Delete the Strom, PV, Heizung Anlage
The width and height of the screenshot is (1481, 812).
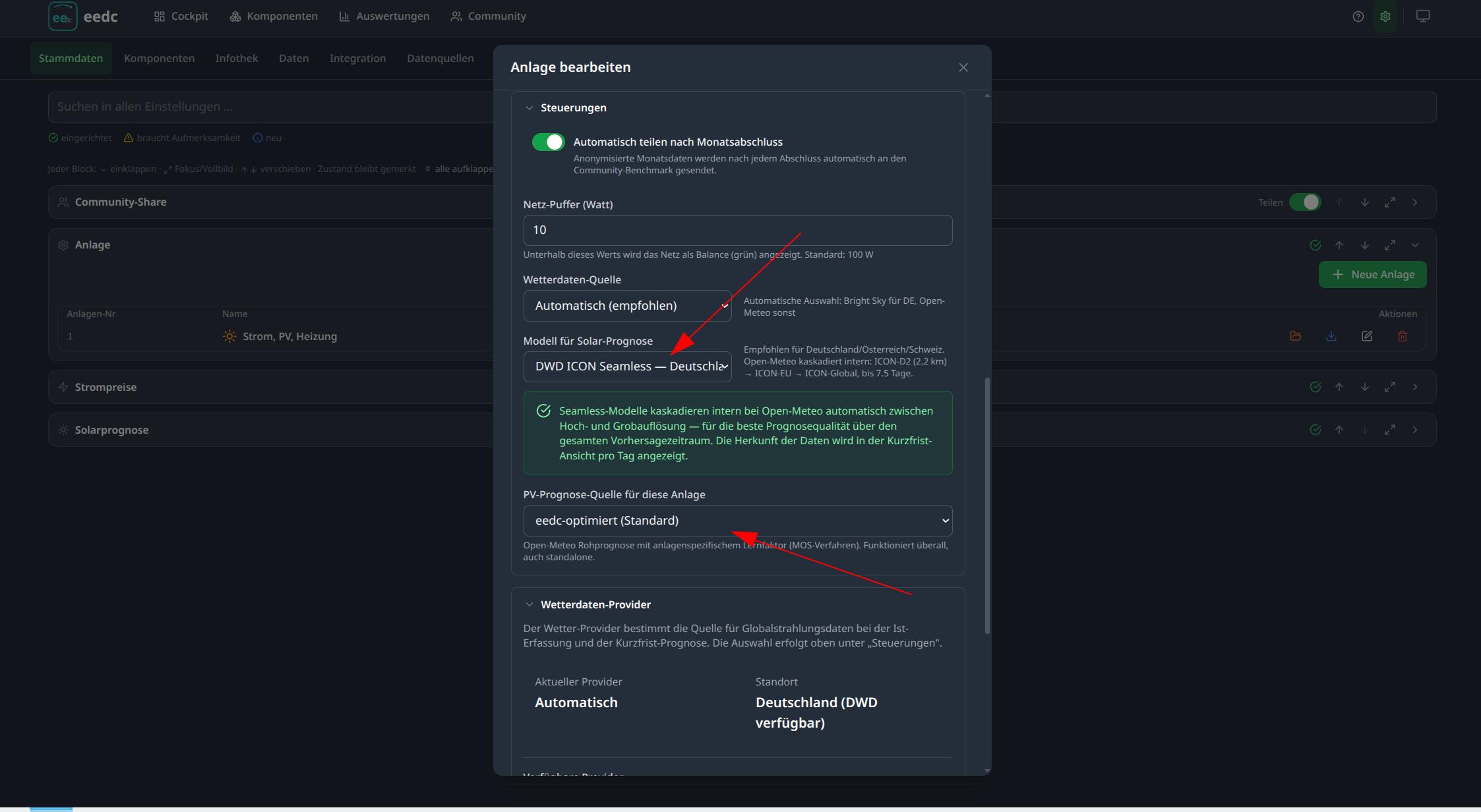(x=1403, y=336)
